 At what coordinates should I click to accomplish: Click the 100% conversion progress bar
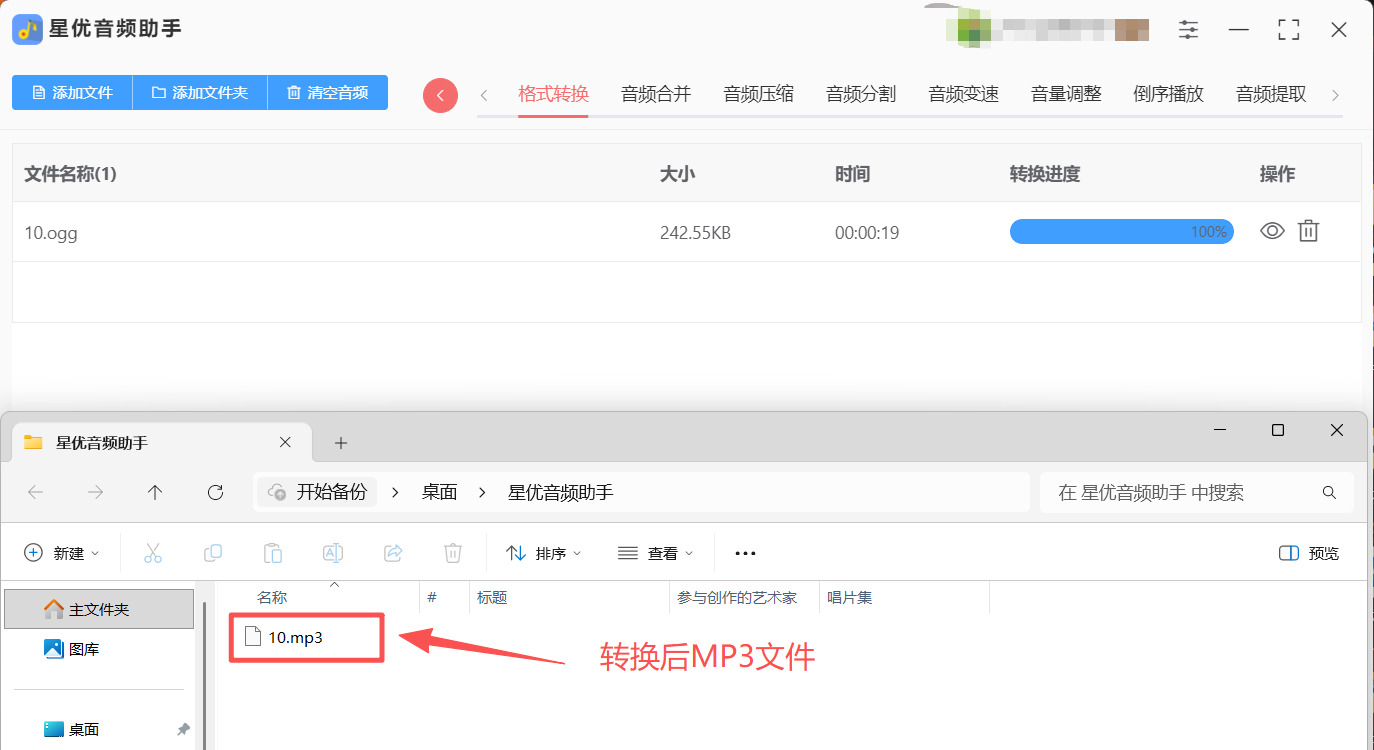(1121, 232)
